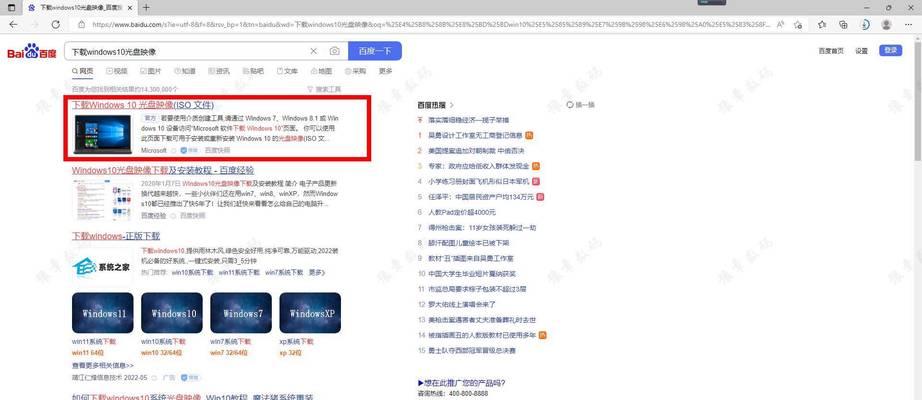Click the 百度一下 search button
922x400 pixels.
click(x=375, y=51)
